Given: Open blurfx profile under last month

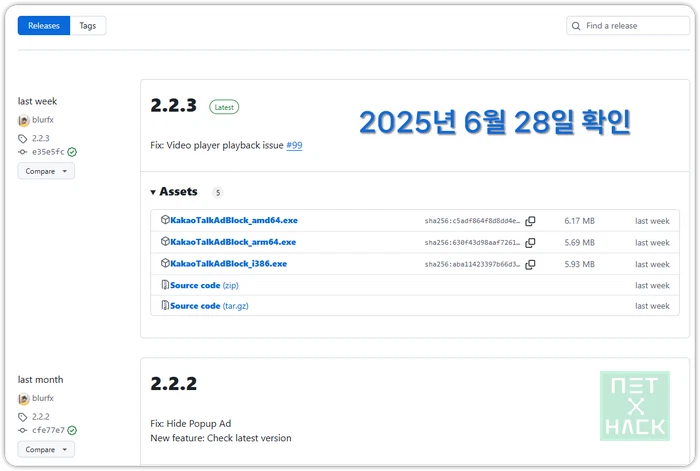Looking at the screenshot, I should pos(43,398).
